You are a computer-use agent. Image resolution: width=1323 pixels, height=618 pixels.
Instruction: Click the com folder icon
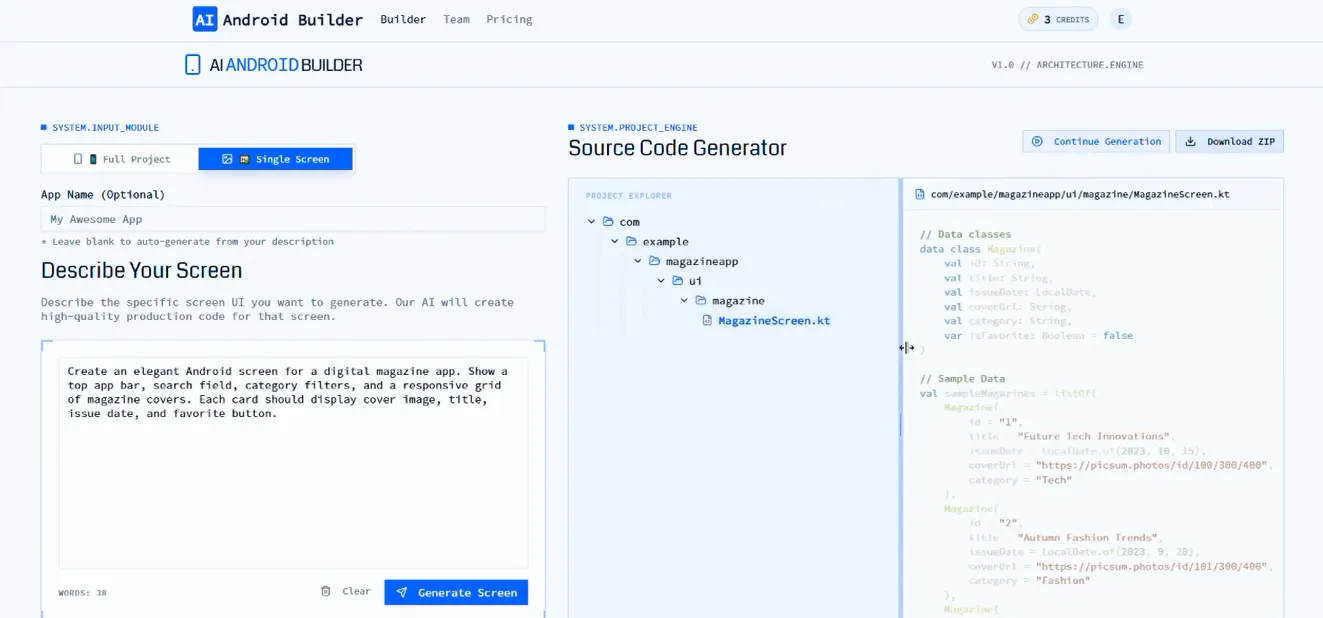pos(608,222)
